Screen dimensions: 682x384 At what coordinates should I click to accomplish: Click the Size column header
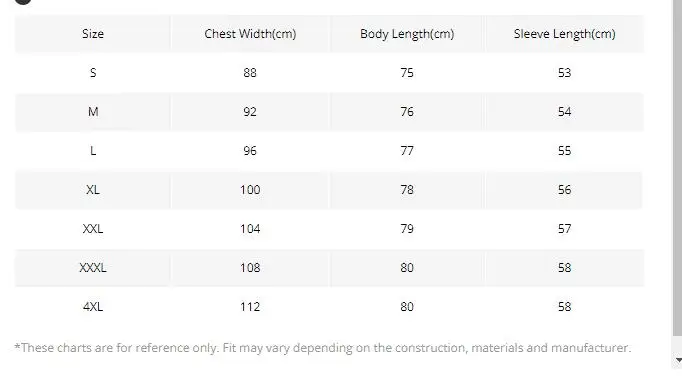[x=93, y=34]
